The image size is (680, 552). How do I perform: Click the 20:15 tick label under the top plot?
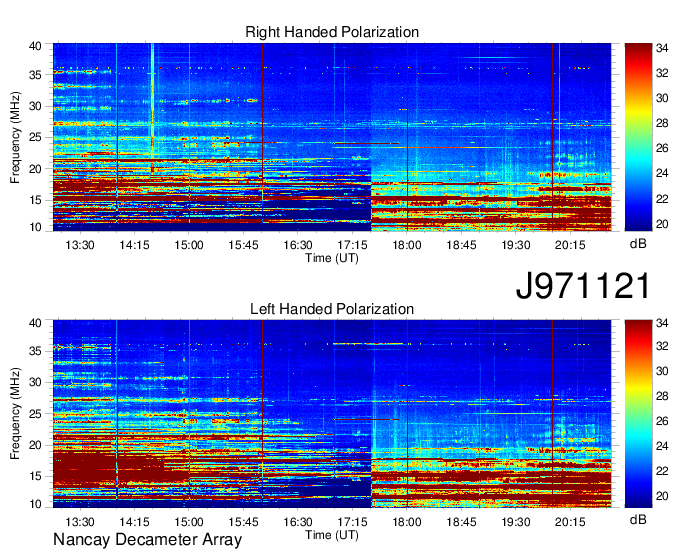(x=570, y=245)
